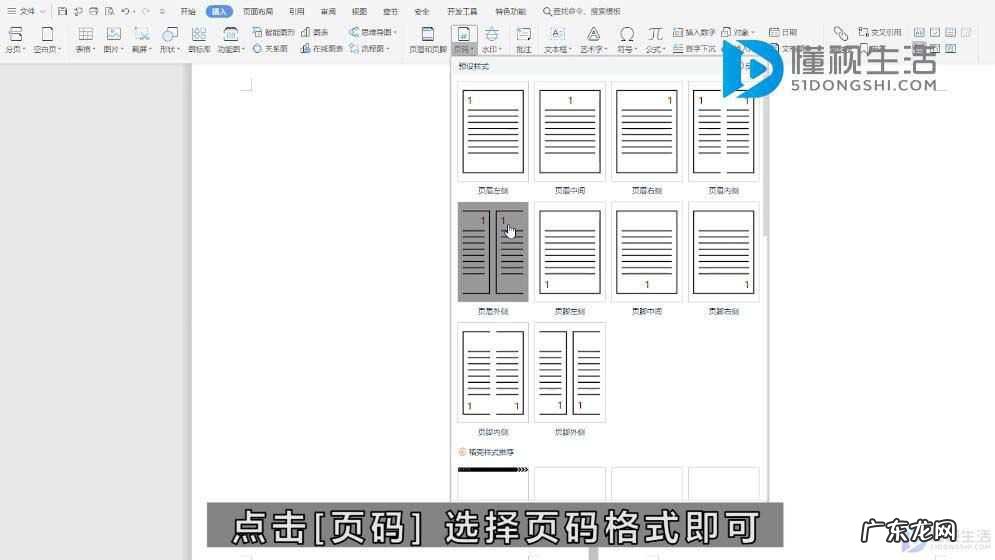The width and height of the screenshot is (995, 560).
Task: Click the 图表 chart button
Action: pyautogui.click(x=315, y=32)
